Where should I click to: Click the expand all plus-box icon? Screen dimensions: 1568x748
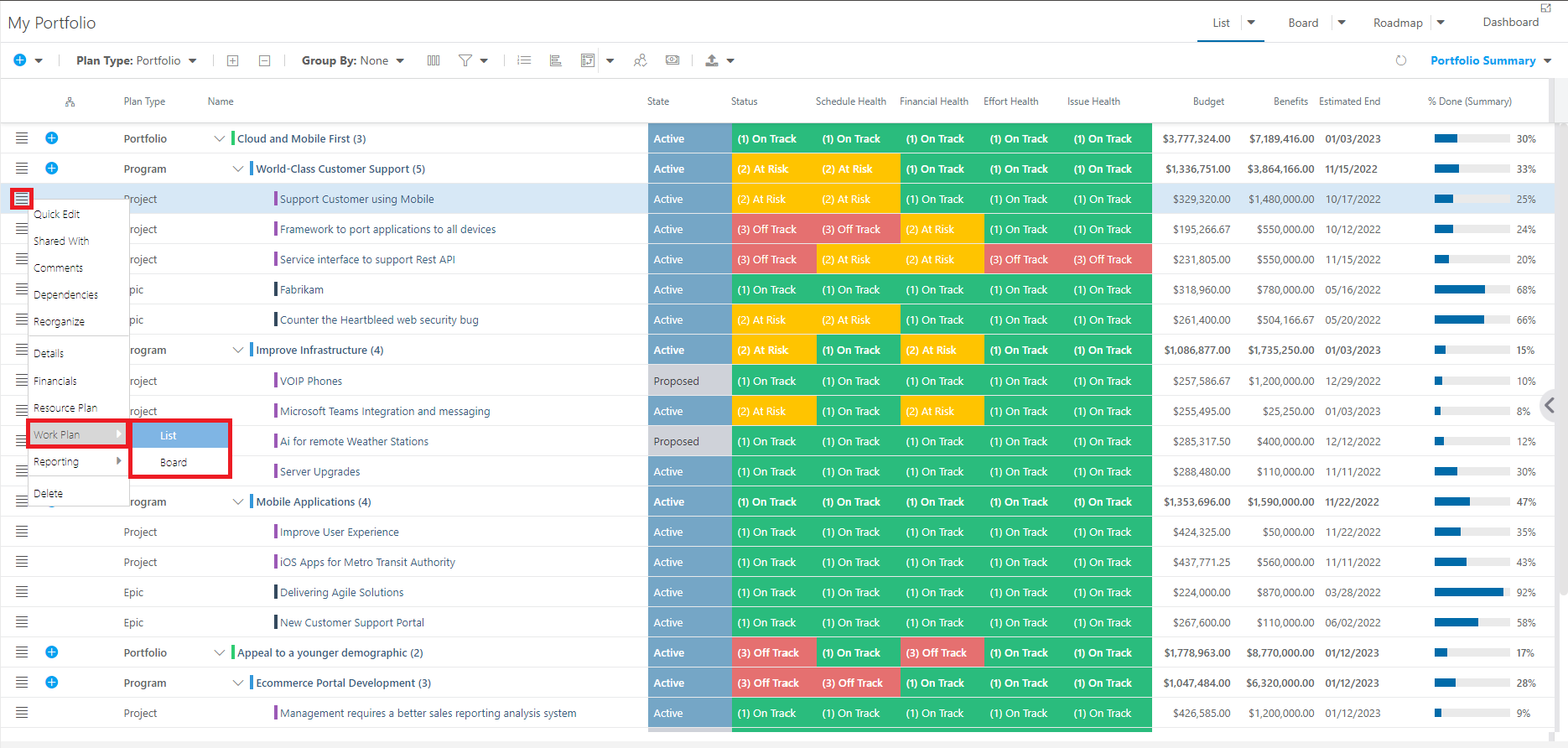(x=233, y=60)
